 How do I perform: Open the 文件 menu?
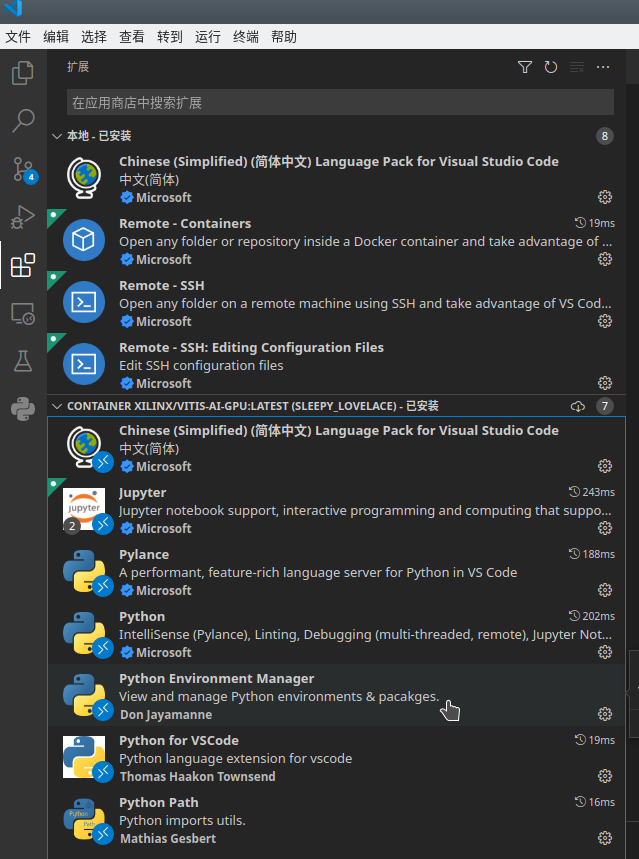18,37
